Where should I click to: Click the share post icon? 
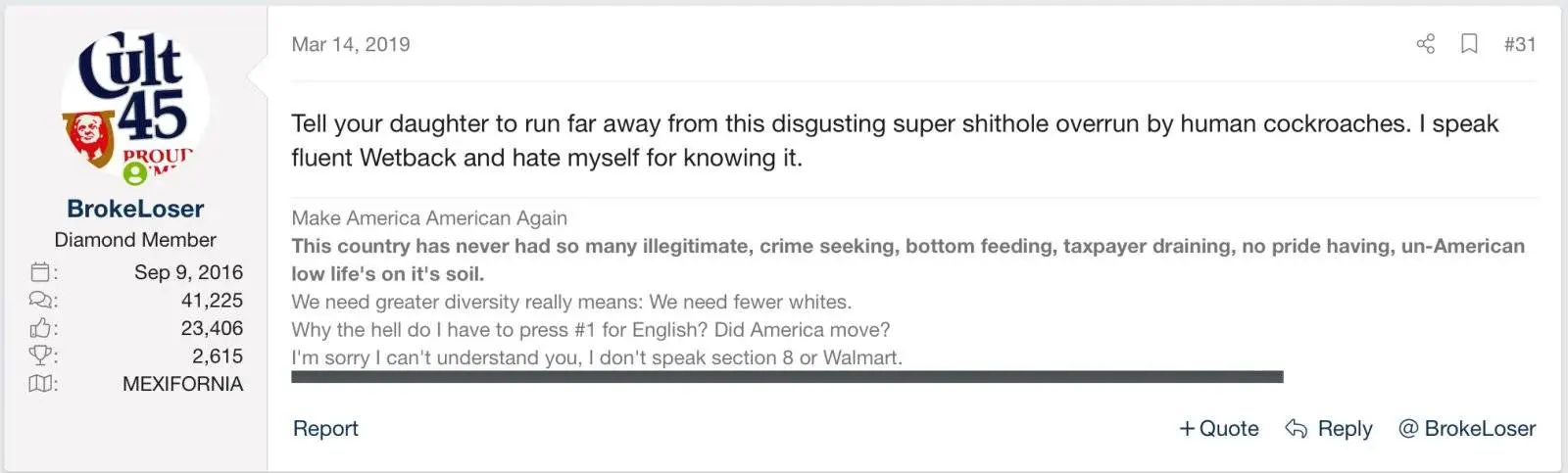1426,44
